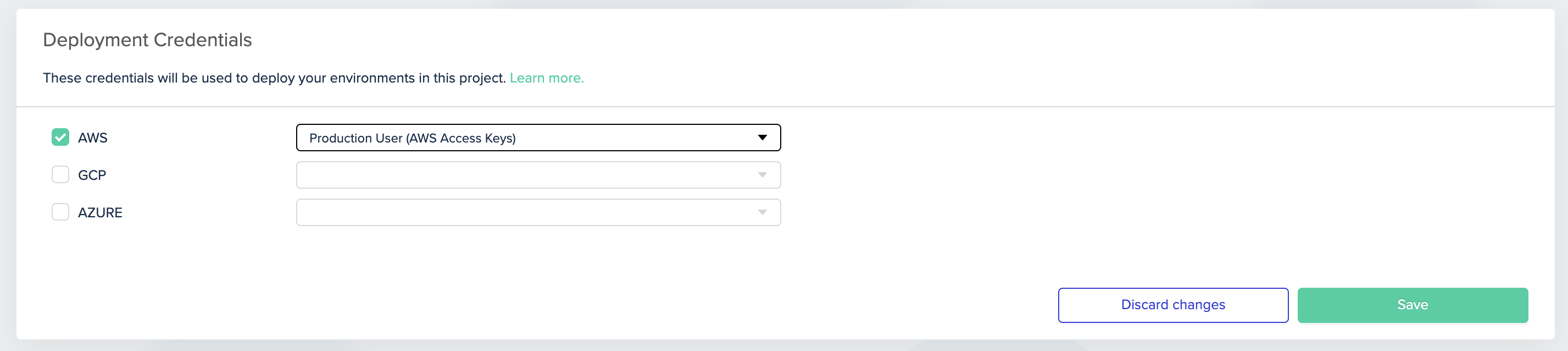
Task: Open the empty GCP credentials selector
Action: click(538, 175)
